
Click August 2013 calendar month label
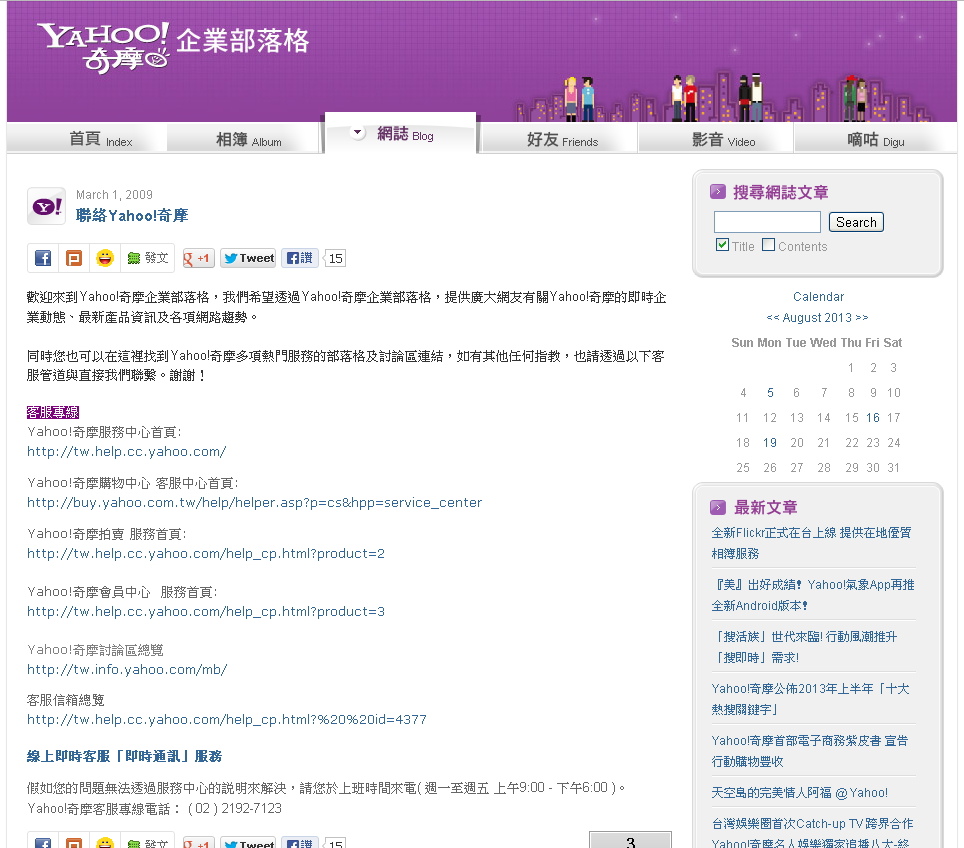point(817,317)
